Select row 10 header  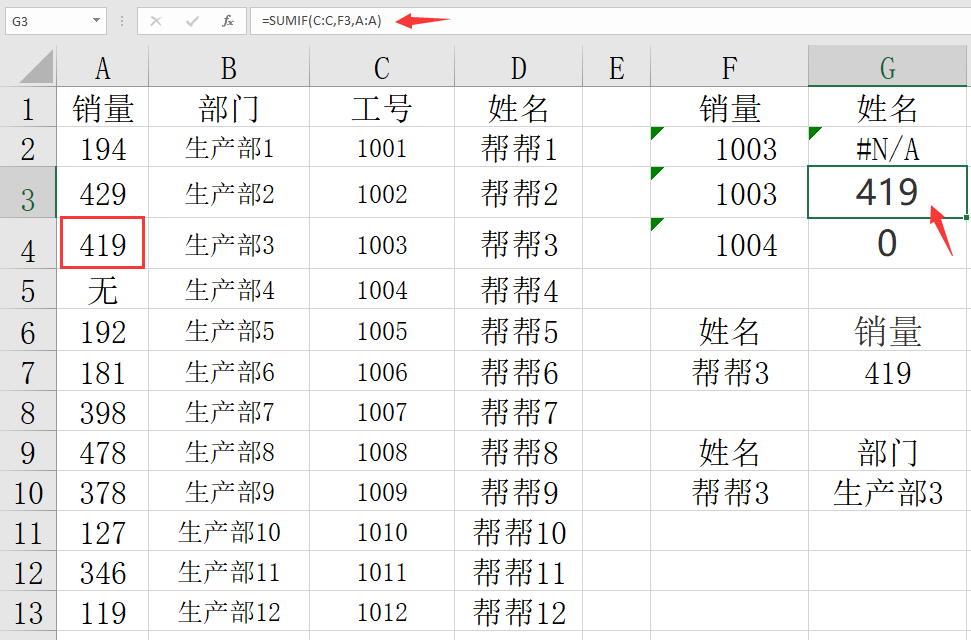(x=28, y=491)
